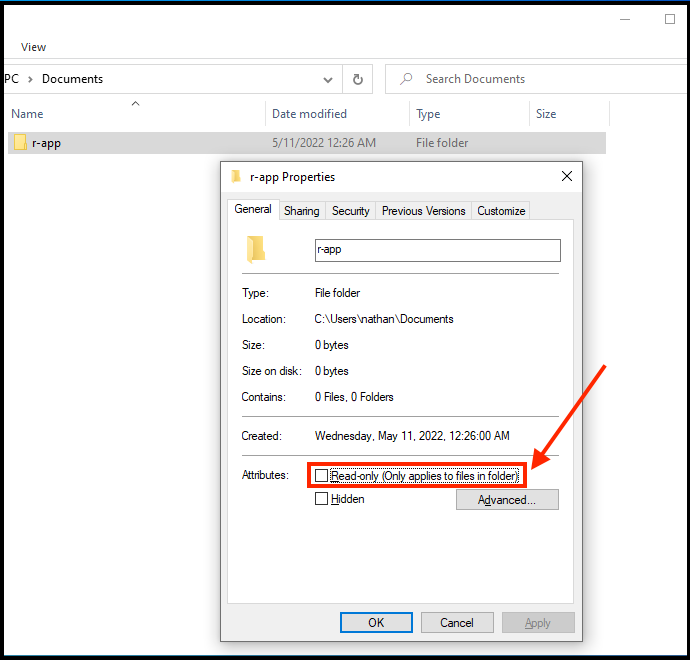This screenshot has width=690, height=660.
Task: Click the PC segment of the address breadcrumb
Action: (x=12, y=79)
